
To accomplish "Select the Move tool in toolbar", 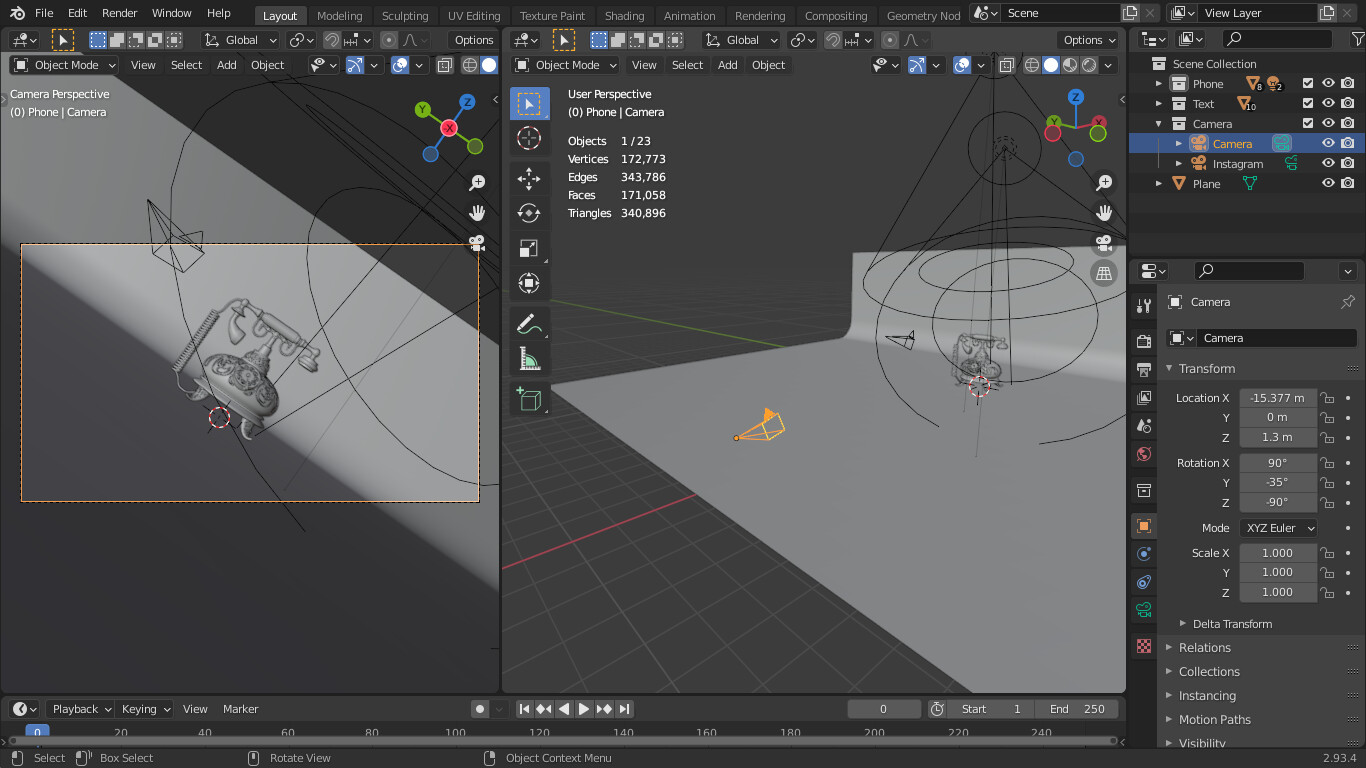I will click(x=529, y=179).
